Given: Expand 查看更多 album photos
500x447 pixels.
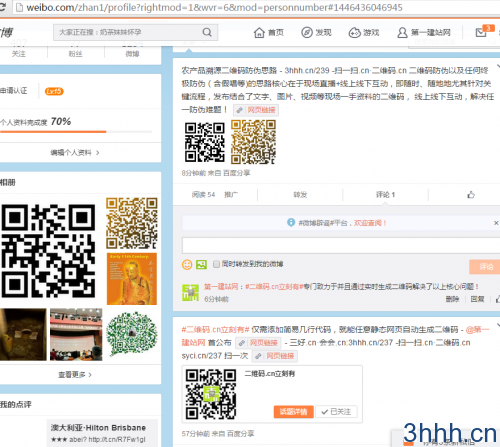Looking at the screenshot, I should pos(75,375).
